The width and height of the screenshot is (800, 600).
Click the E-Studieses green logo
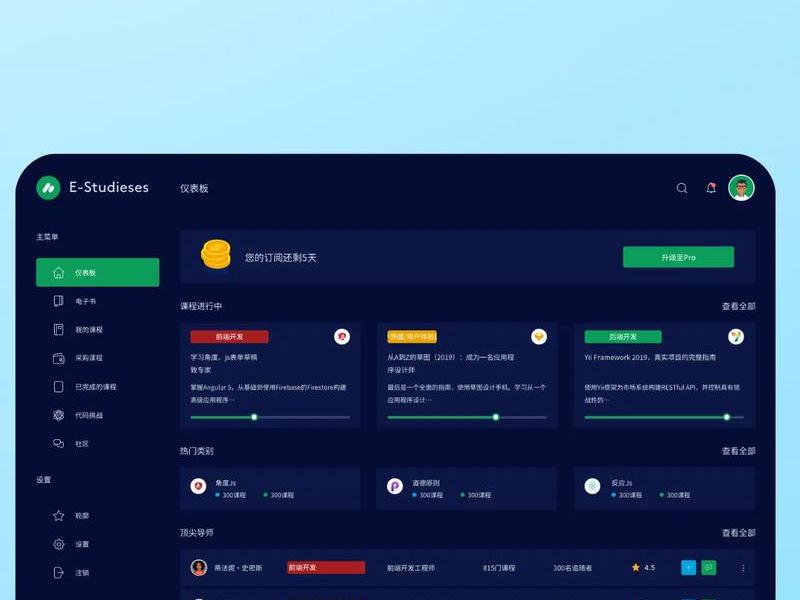(48, 188)
